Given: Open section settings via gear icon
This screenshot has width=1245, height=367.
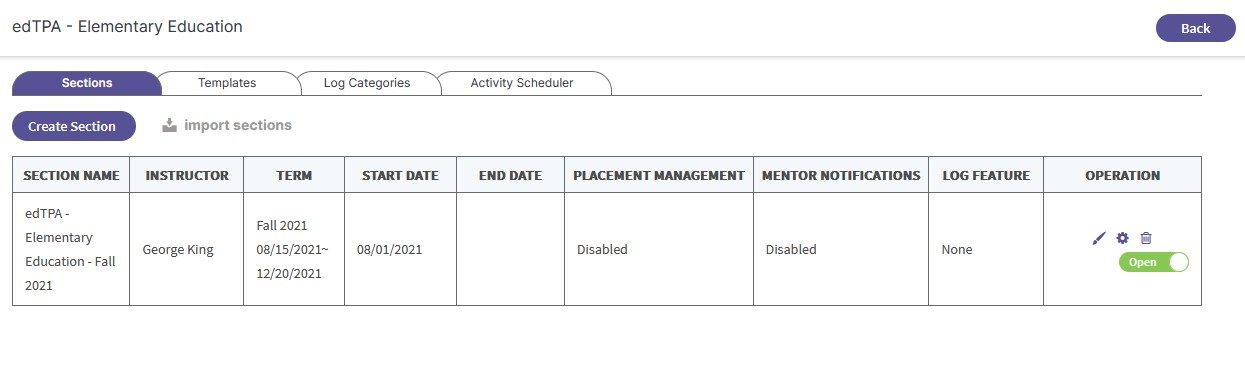Looking at the screenshot, I should [1122, 238].
